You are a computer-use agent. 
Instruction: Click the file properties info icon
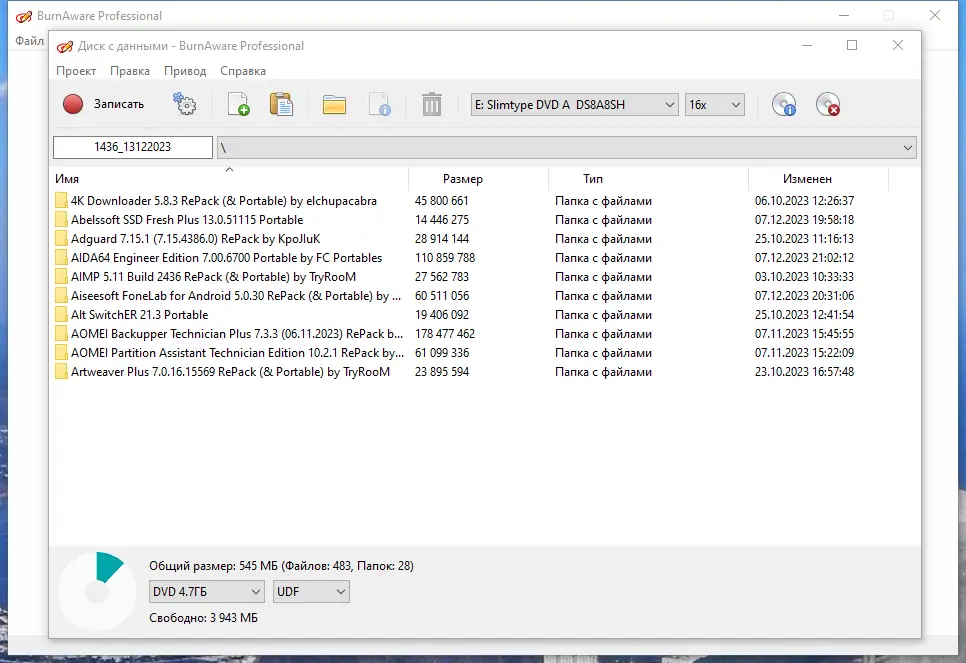click(x=380, y=104)
